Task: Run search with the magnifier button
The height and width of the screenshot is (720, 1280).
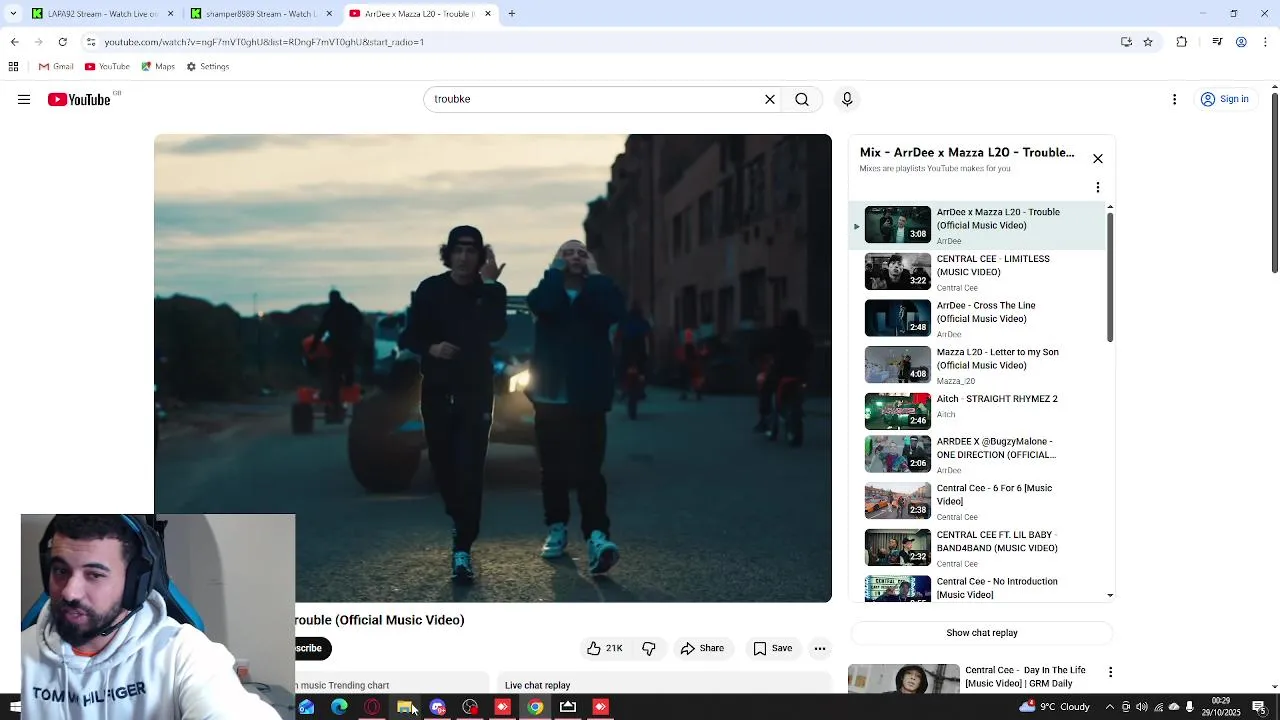Action: 802,99
